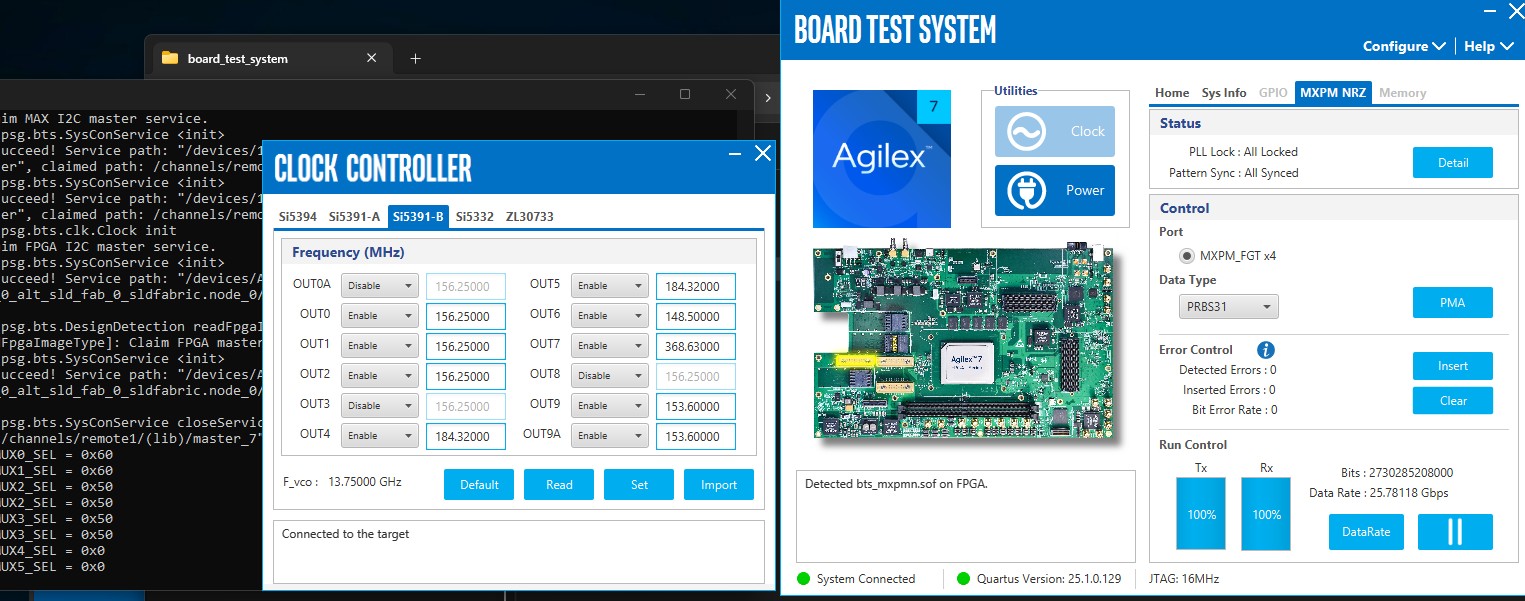
Task: Switch to the ZL30733 tab
Action: [530, 217]
